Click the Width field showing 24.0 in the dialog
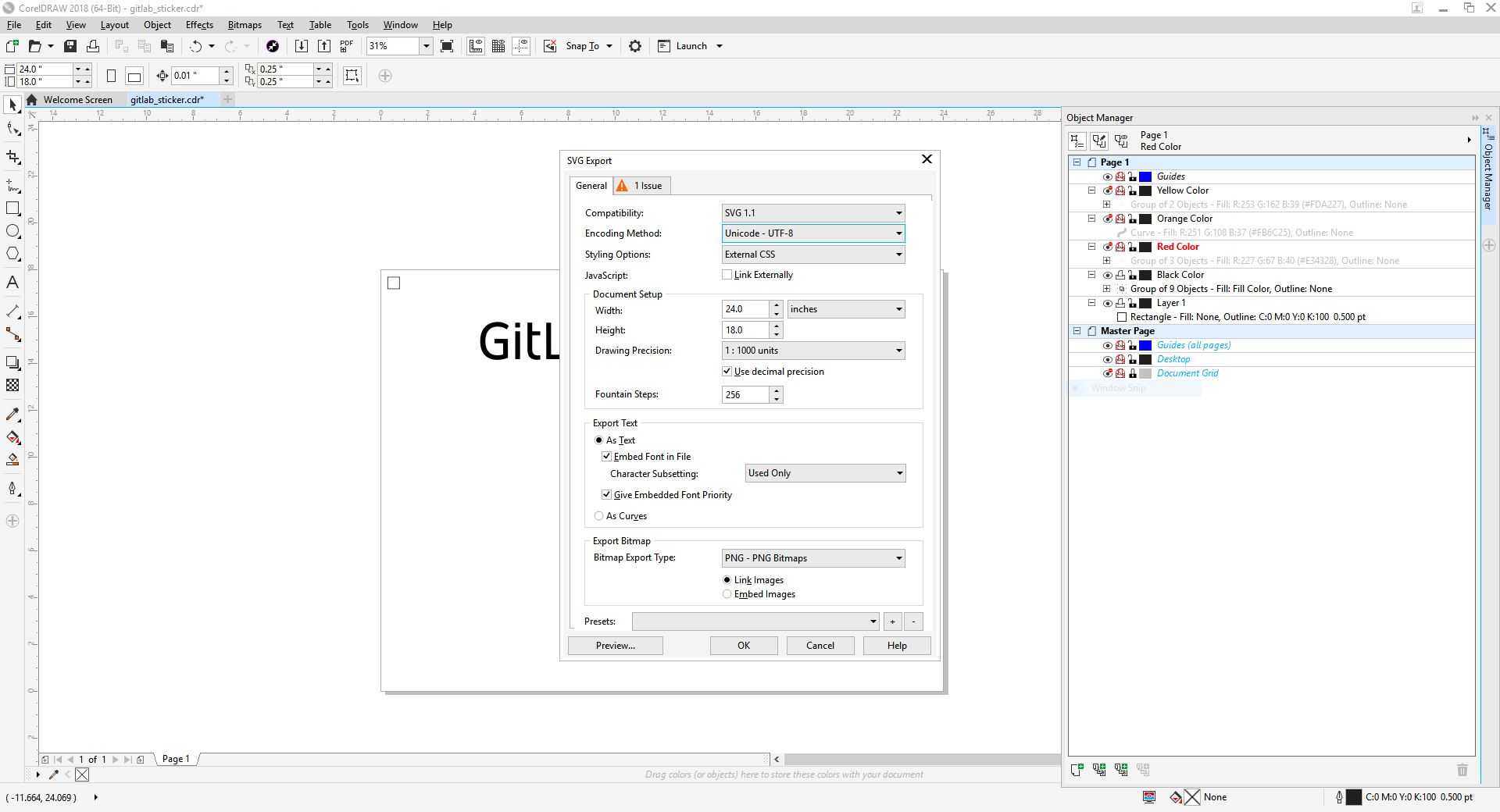1500x812 pixels. pyautogui.click(x=745, y=309)
